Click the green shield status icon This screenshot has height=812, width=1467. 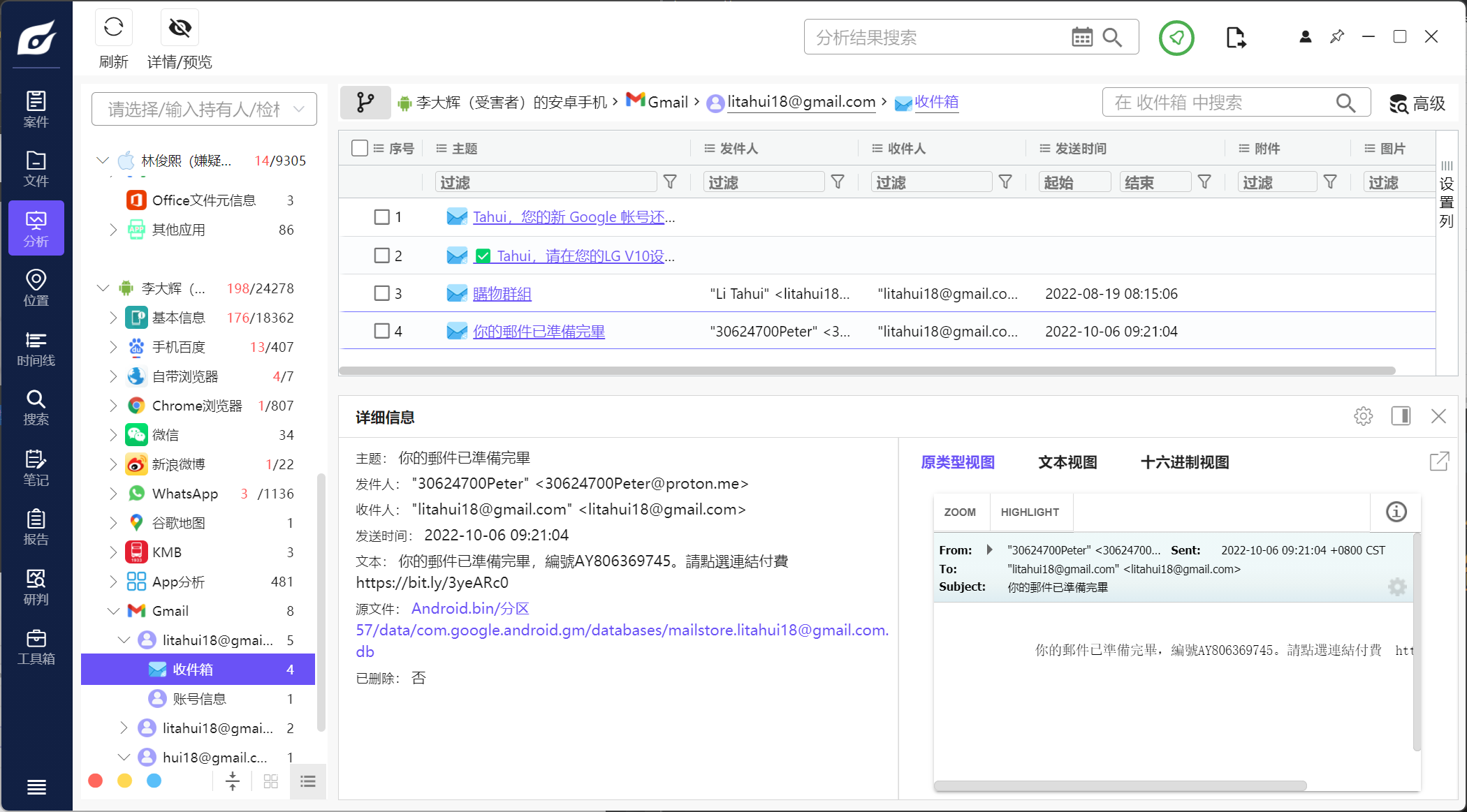[x=1176, y=38]
